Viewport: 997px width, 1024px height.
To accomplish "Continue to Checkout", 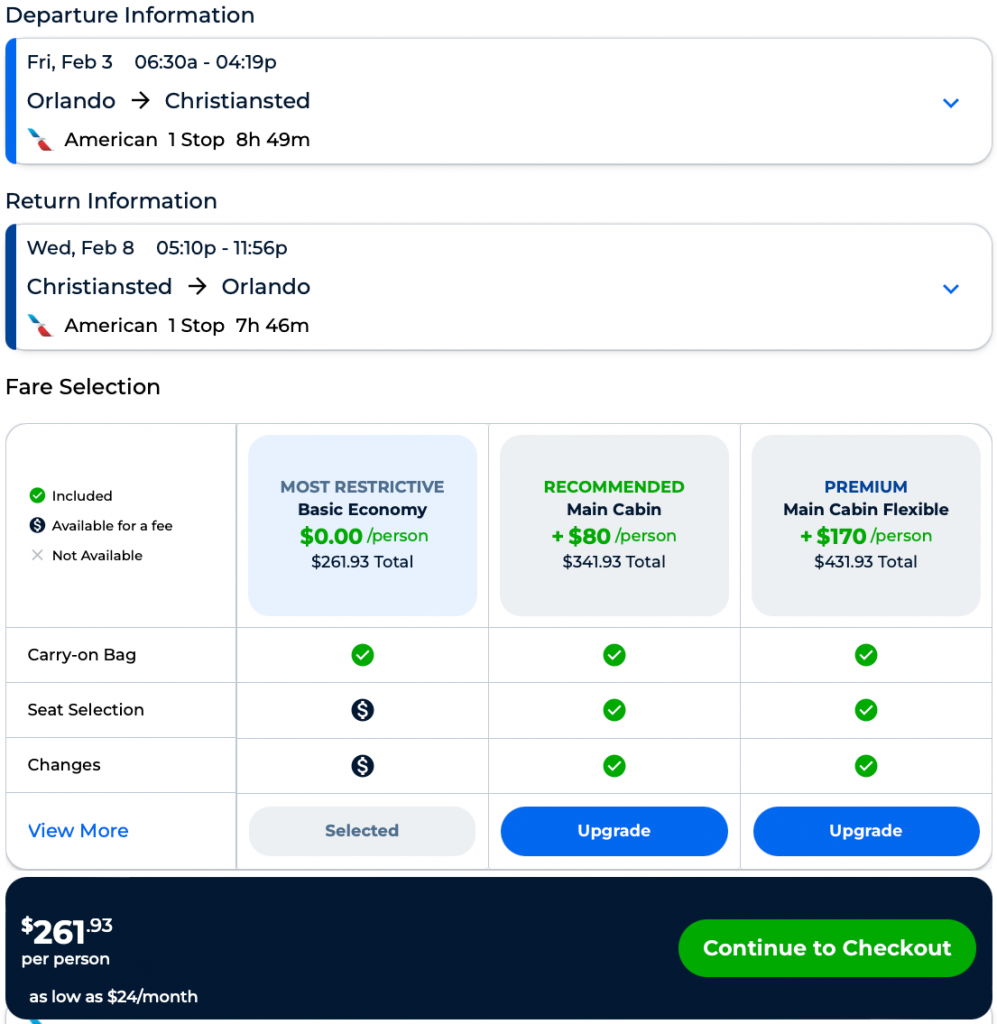I will click(827, 948).
